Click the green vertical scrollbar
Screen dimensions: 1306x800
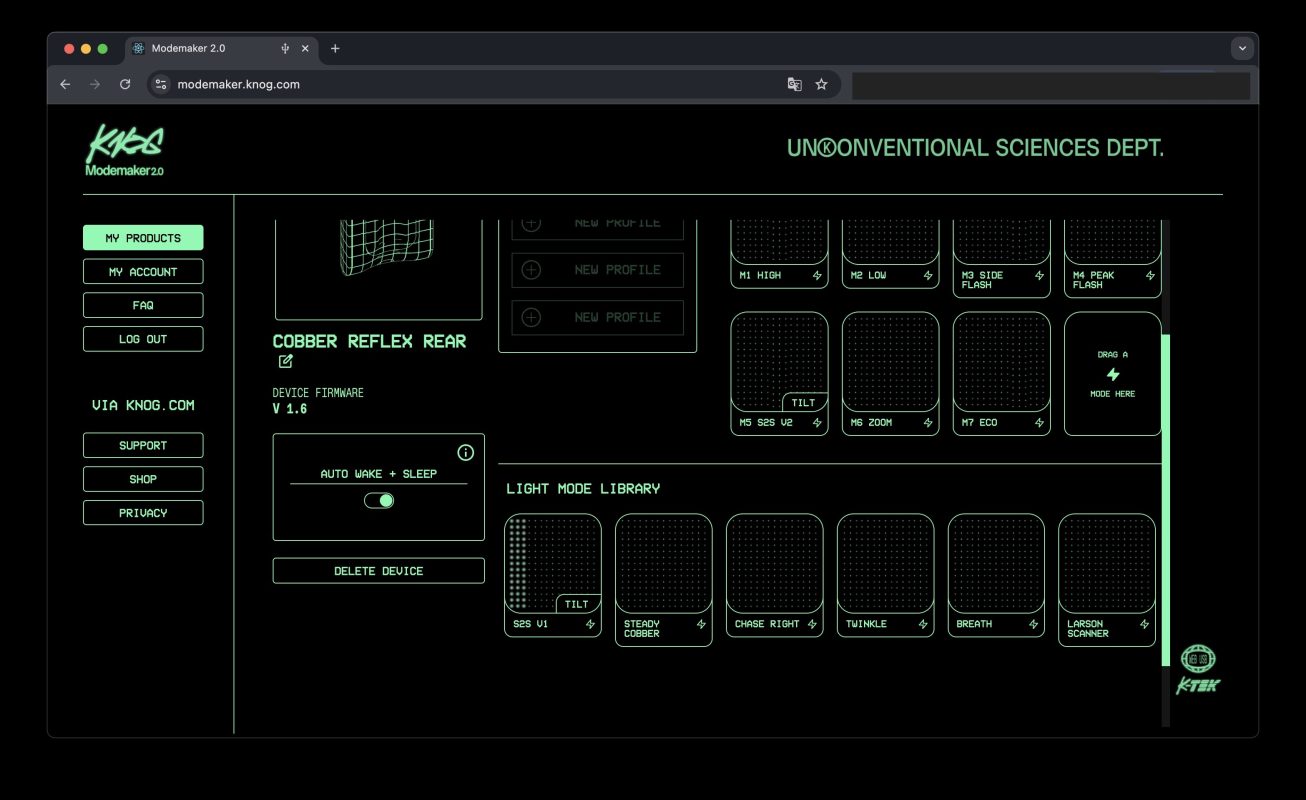click(1165, 500)
